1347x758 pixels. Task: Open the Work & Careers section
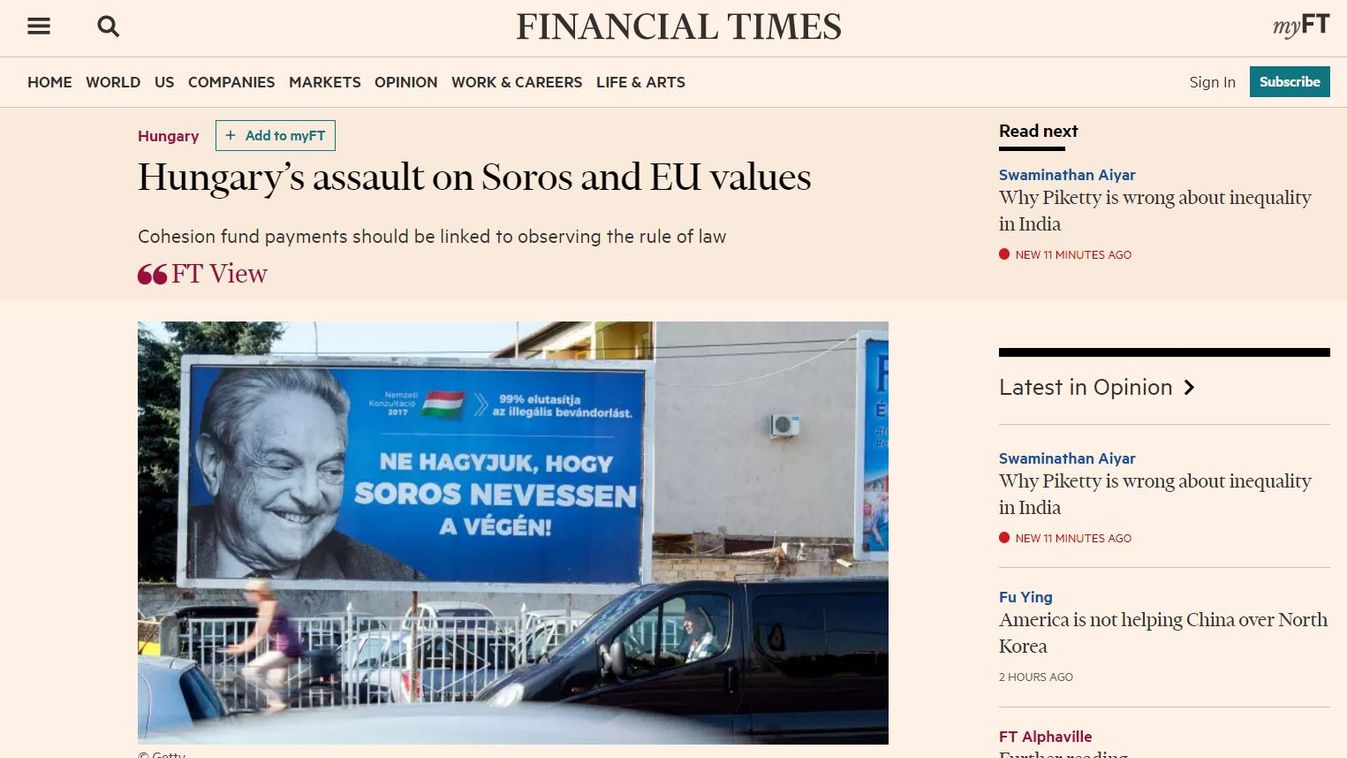point(516,82)
